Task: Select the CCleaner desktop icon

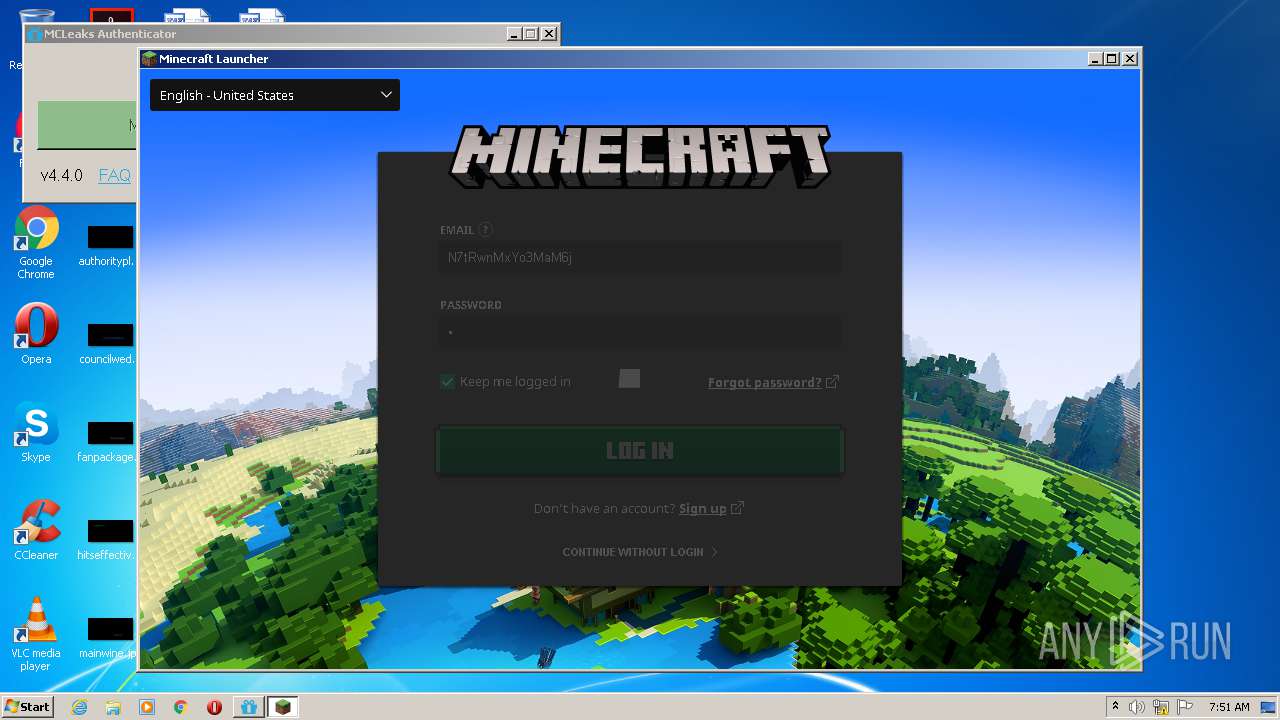Action: [36, 530]
